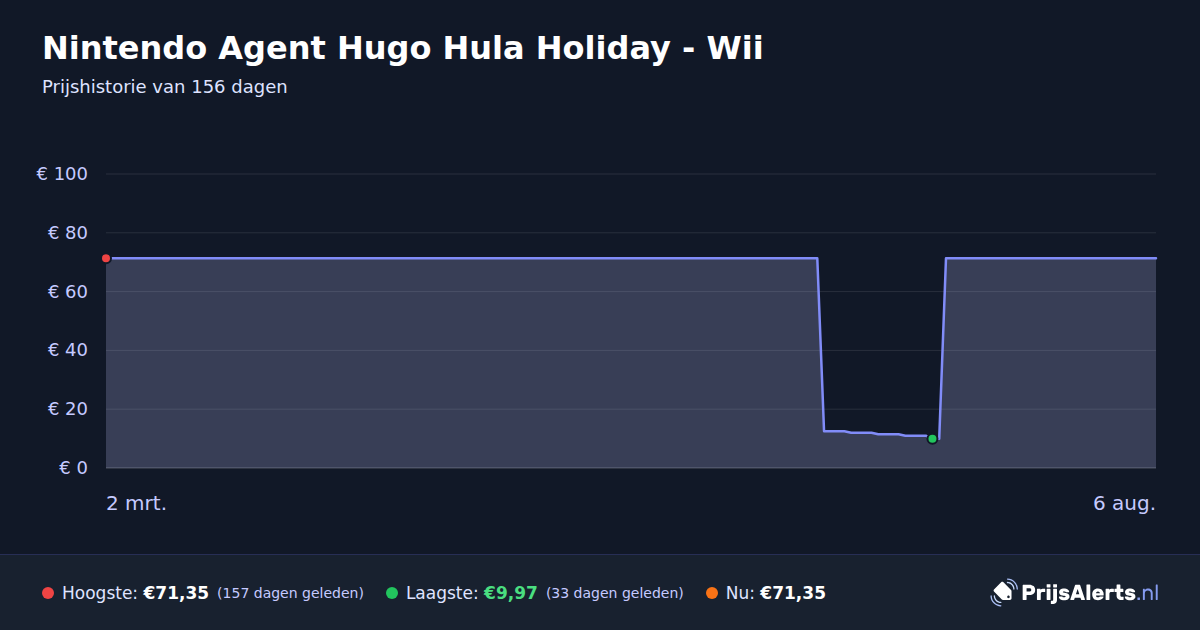Click the € 20 axis label
Viewport: 1200px width, 630px height.
(68, 409)
